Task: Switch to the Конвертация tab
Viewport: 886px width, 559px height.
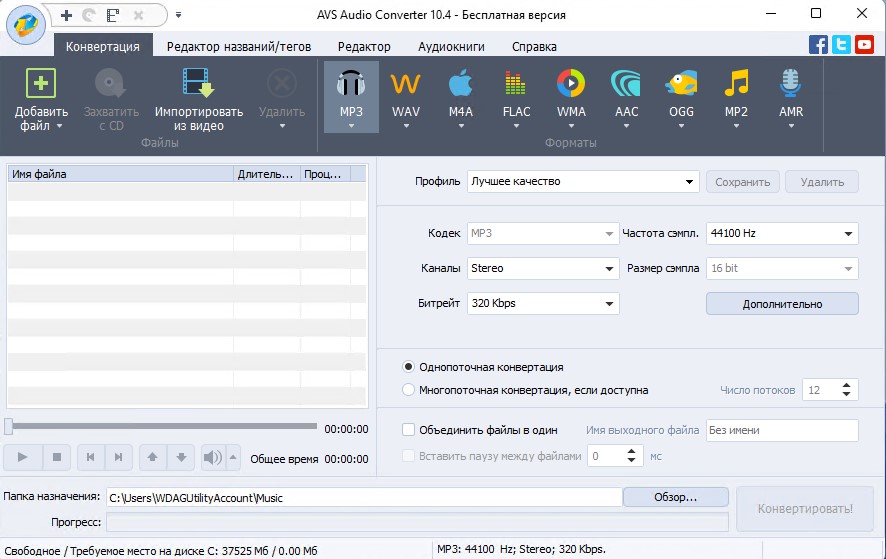Action: 103,46
